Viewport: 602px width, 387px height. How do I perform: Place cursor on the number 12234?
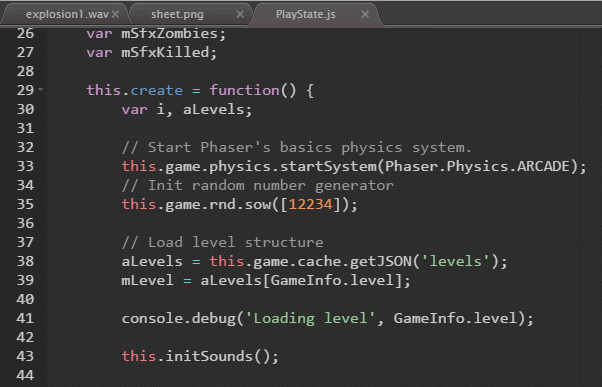tap(310, 204)
